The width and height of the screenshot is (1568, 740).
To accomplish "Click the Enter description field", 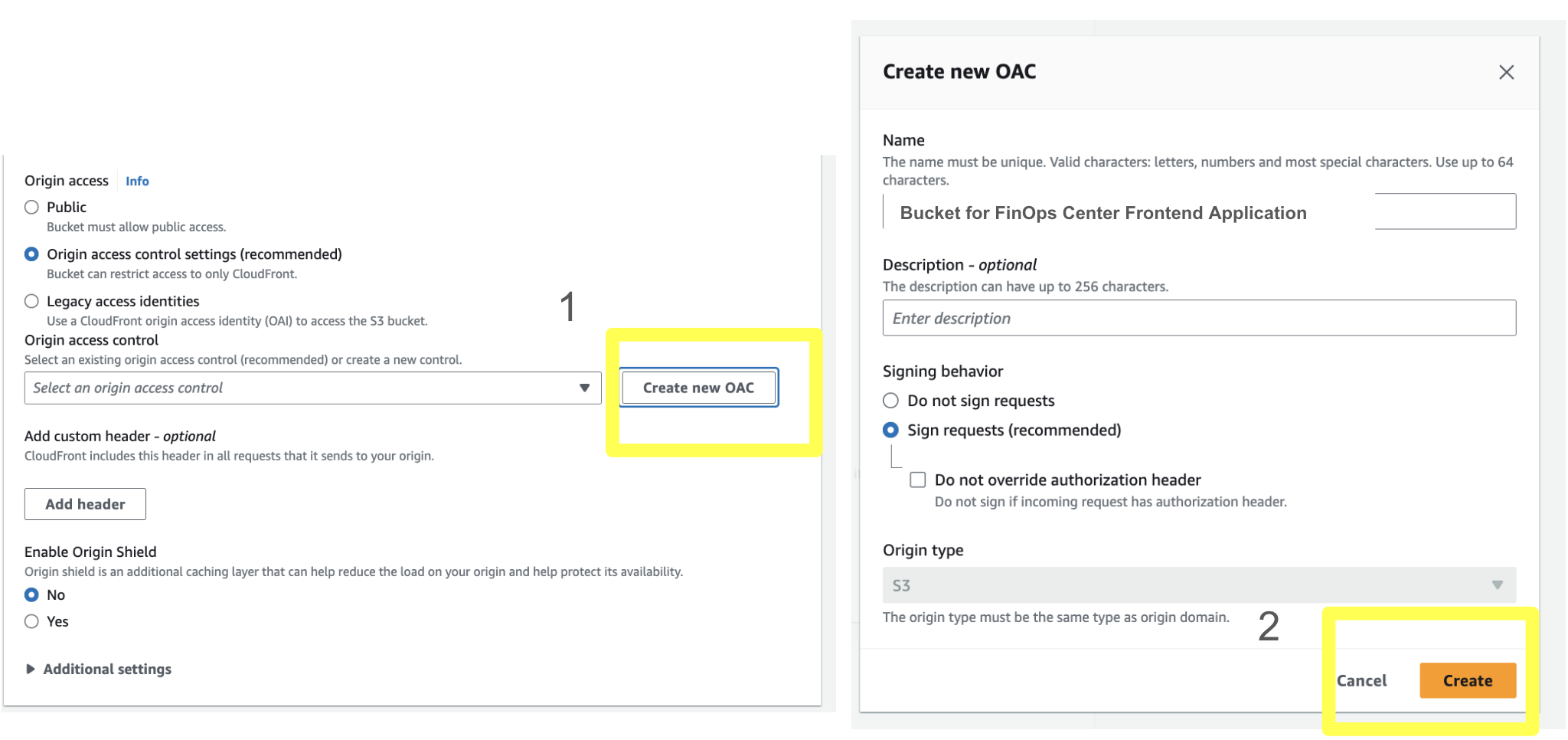I will (x=1198, y=318).
